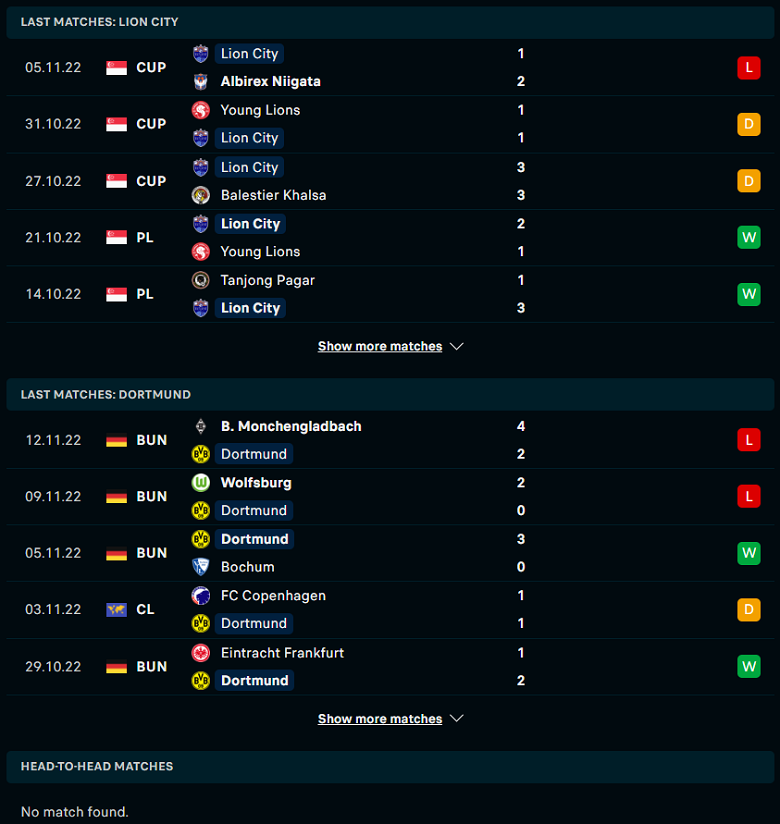Open the Lion City vs Albirex Niigata loss badge
780x824 pixels.
[x=748, y=68]
